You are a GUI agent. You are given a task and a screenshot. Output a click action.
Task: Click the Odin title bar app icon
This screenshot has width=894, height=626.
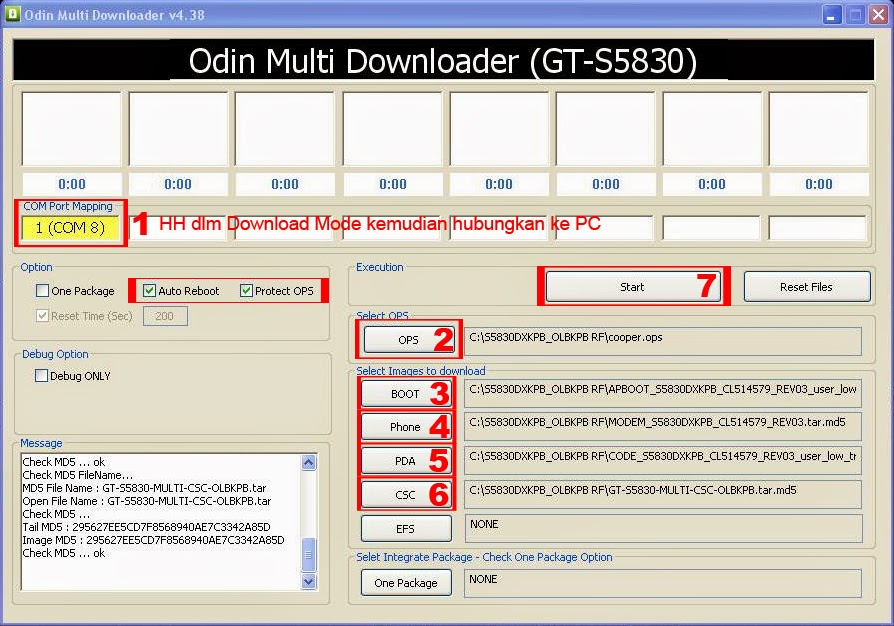(x=13, y=14)
